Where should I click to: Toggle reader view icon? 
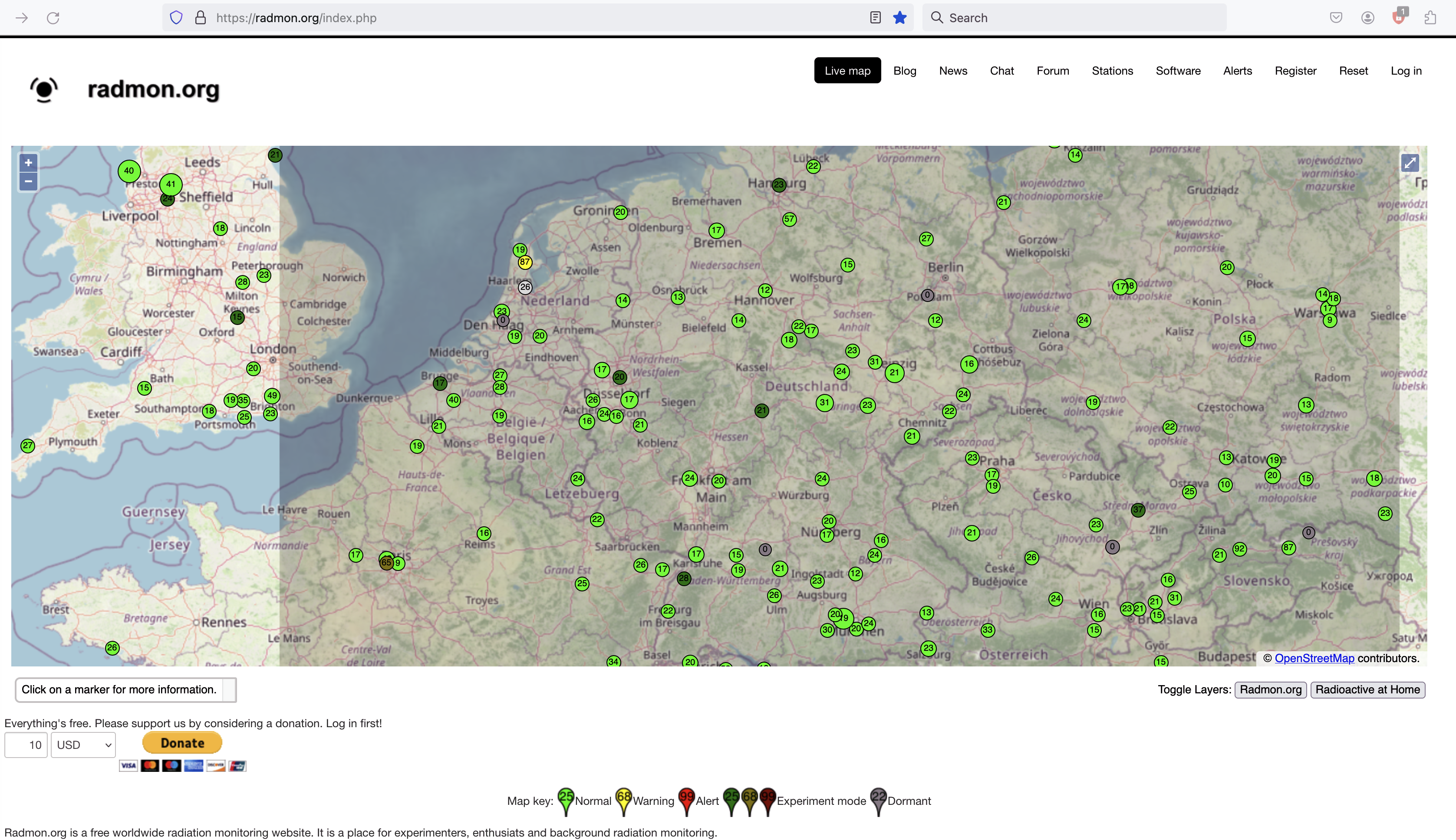coord(875,18)
